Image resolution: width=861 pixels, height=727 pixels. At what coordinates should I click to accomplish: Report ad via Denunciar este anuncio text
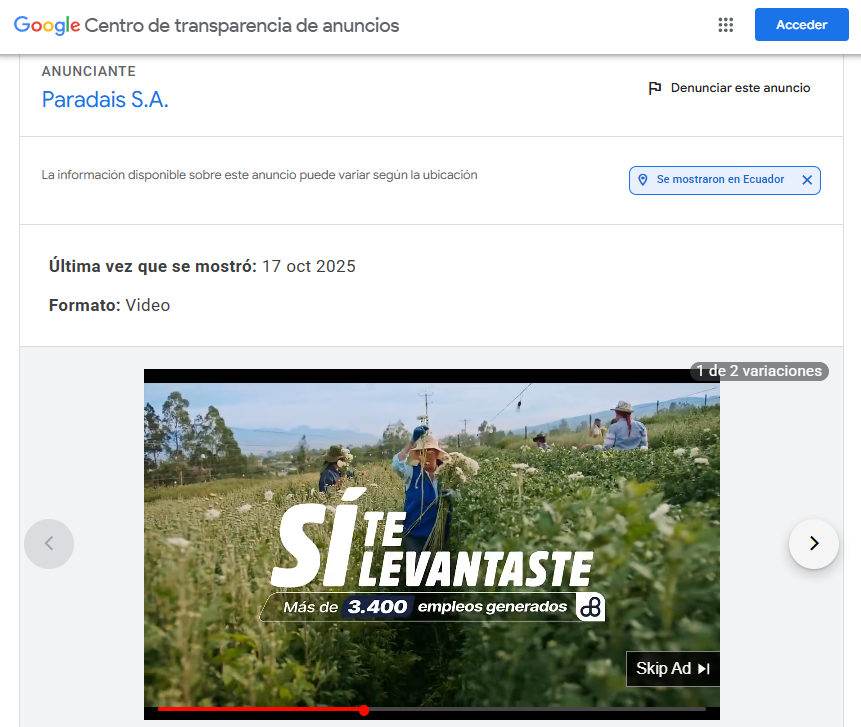pyautogui.click(x=740, y=88)
